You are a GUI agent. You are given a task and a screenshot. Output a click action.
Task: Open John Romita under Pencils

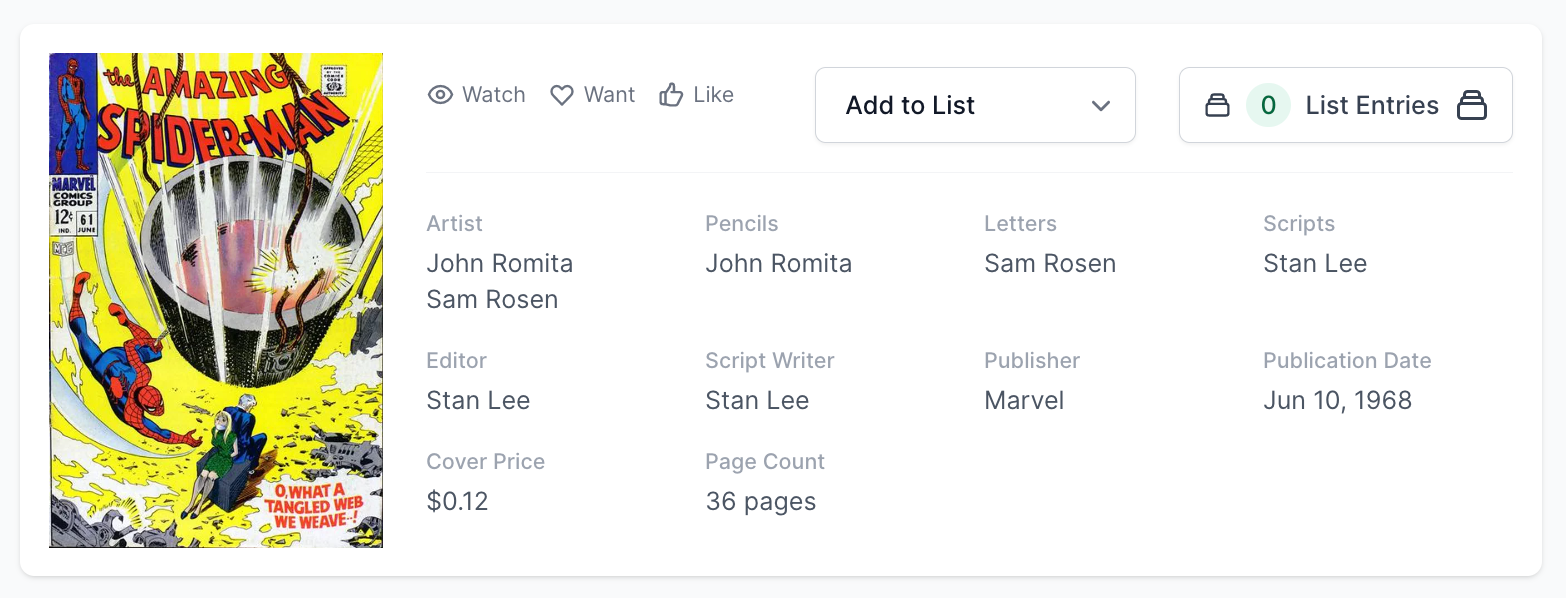[779, 264]
